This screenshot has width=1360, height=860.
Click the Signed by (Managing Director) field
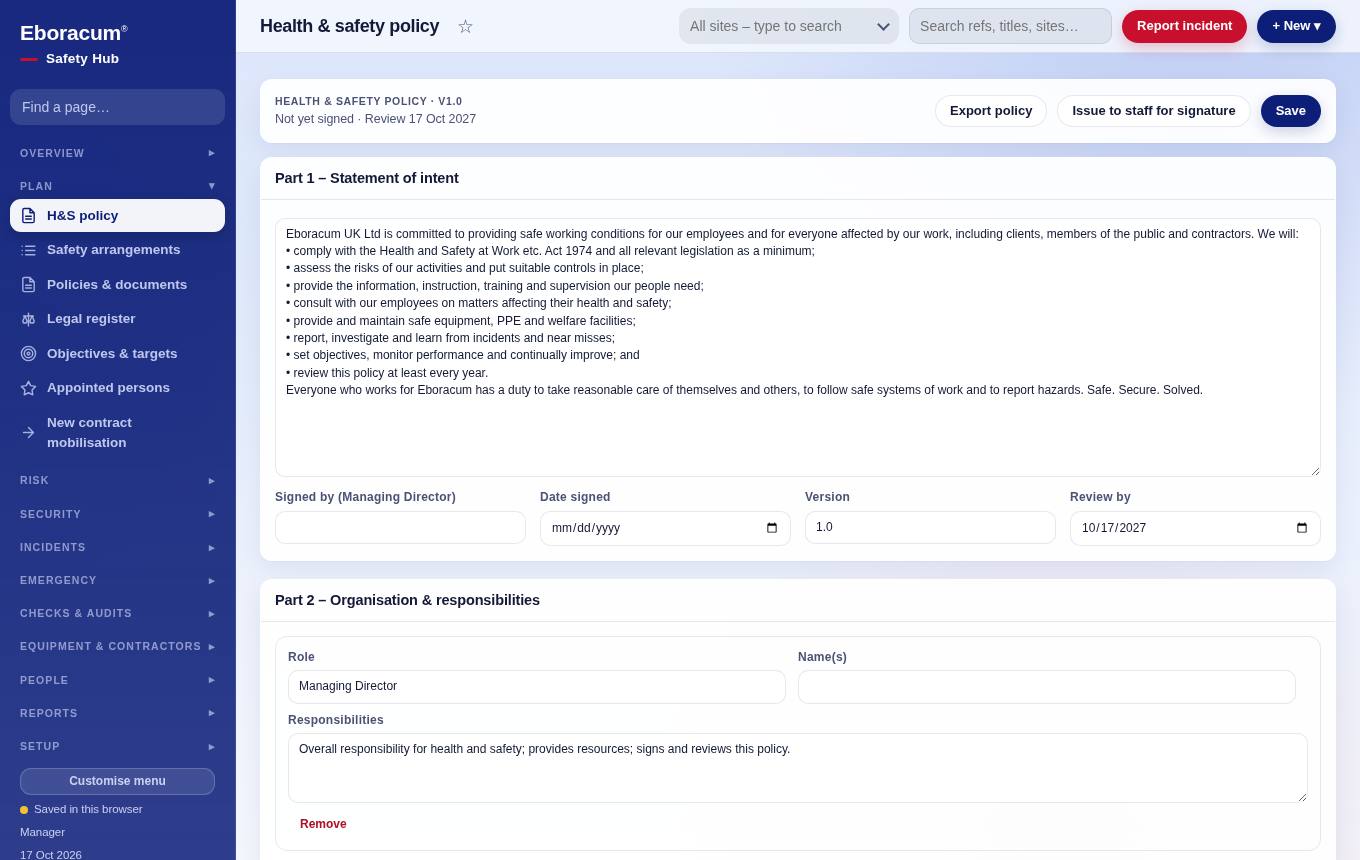tap(400, 528)
